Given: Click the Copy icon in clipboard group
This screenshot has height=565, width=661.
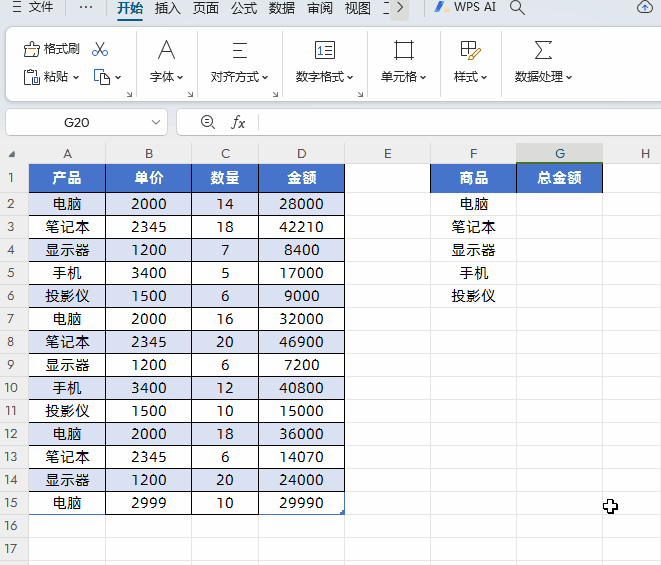Looking at the screenshot, I should (101, 77).
